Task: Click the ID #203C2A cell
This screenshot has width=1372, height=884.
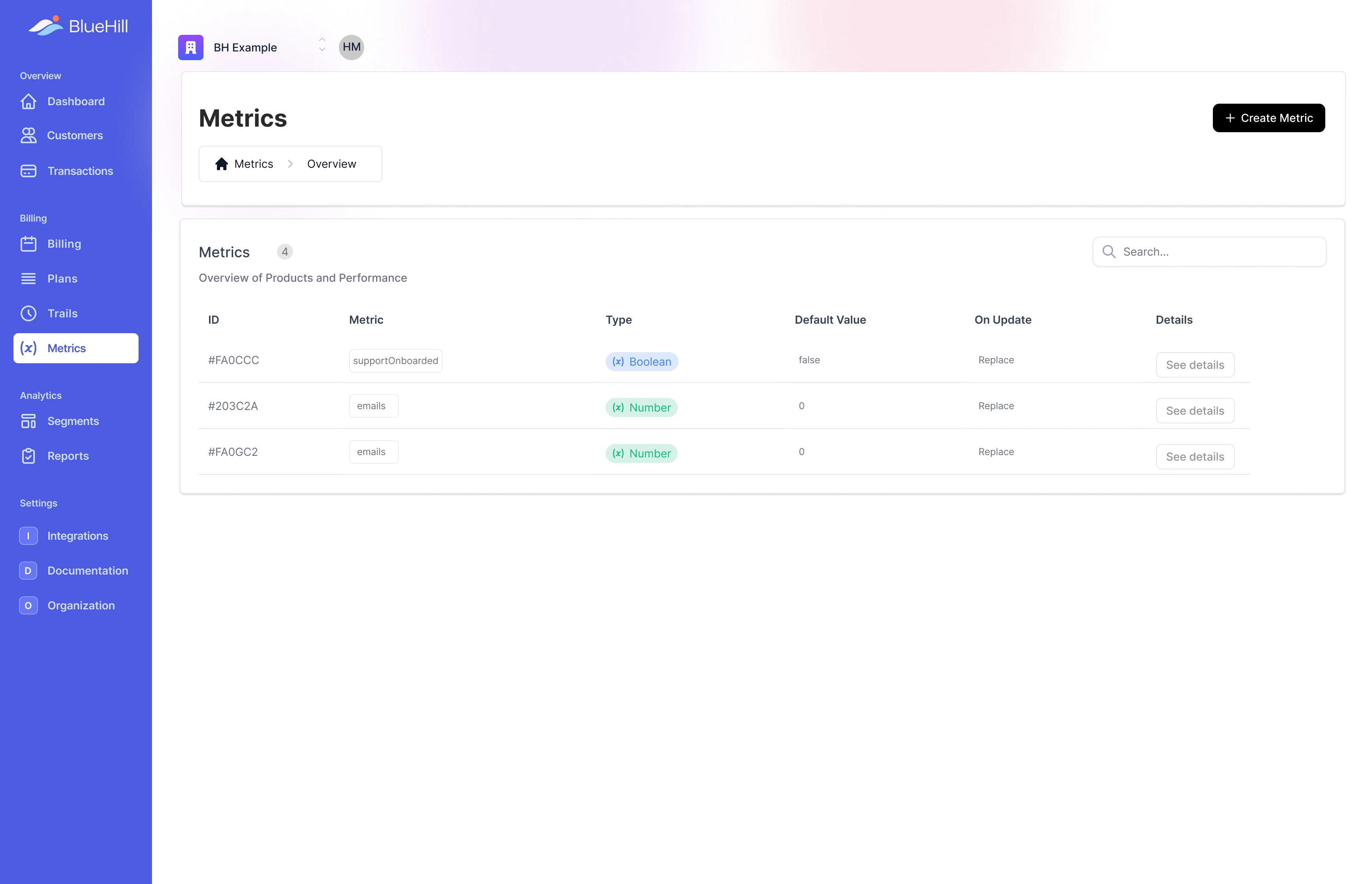Action: 232,406
